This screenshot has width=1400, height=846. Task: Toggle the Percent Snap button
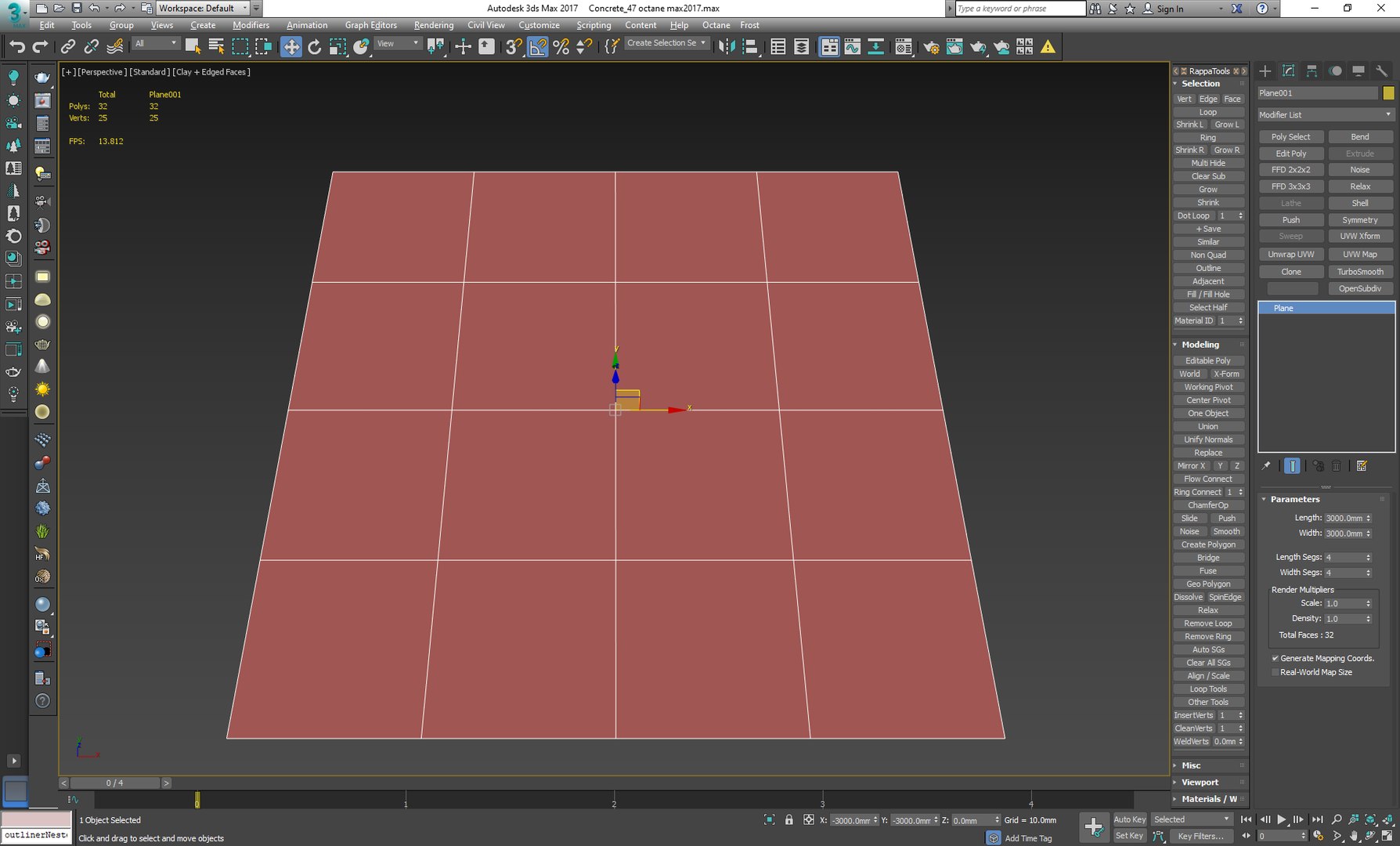tap(561, 47)
